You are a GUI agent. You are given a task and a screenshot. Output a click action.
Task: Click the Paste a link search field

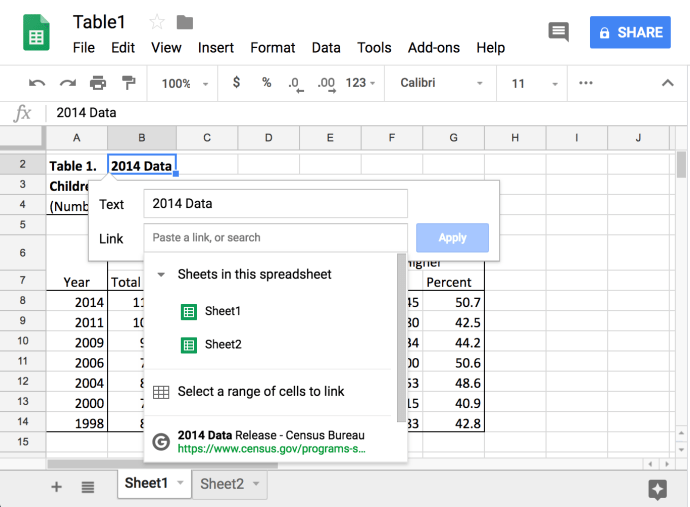click(275, 238)
